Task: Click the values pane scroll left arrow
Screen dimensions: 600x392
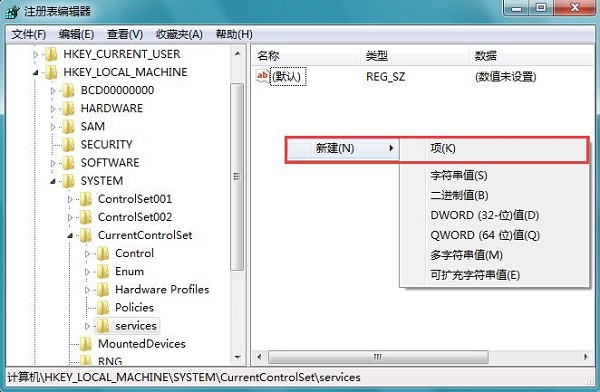Action: coord(259,357)
